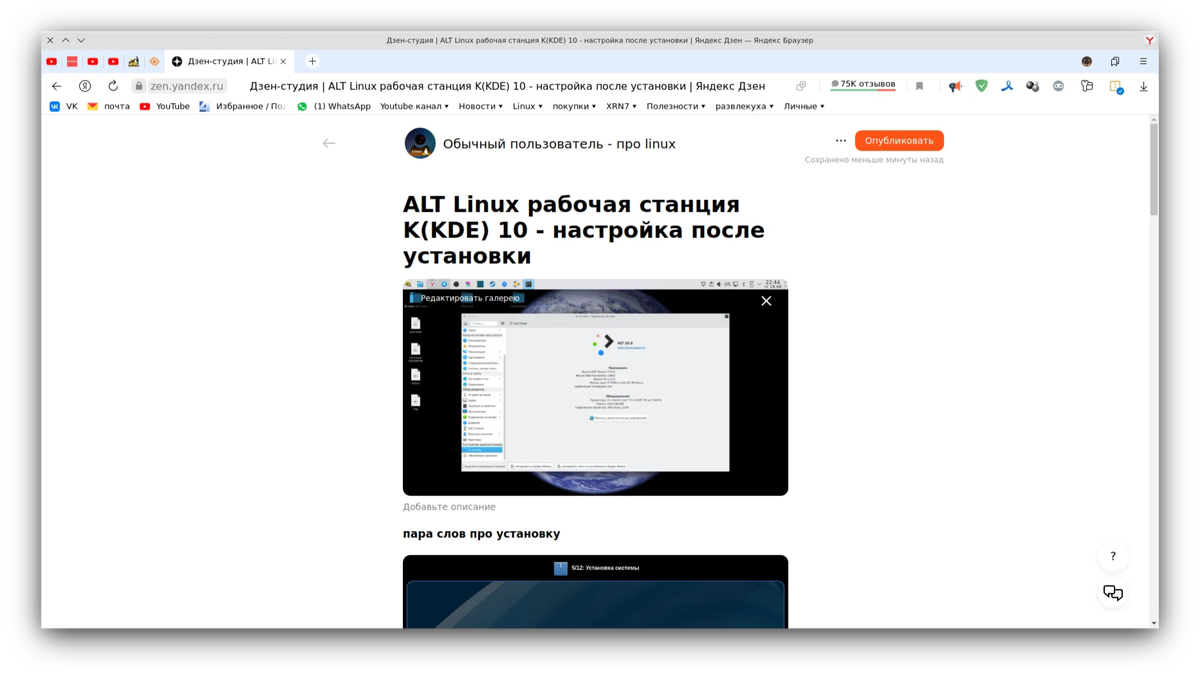
Task: Switch to the pinned red striped tab
Action: click(x=72, y=61)
